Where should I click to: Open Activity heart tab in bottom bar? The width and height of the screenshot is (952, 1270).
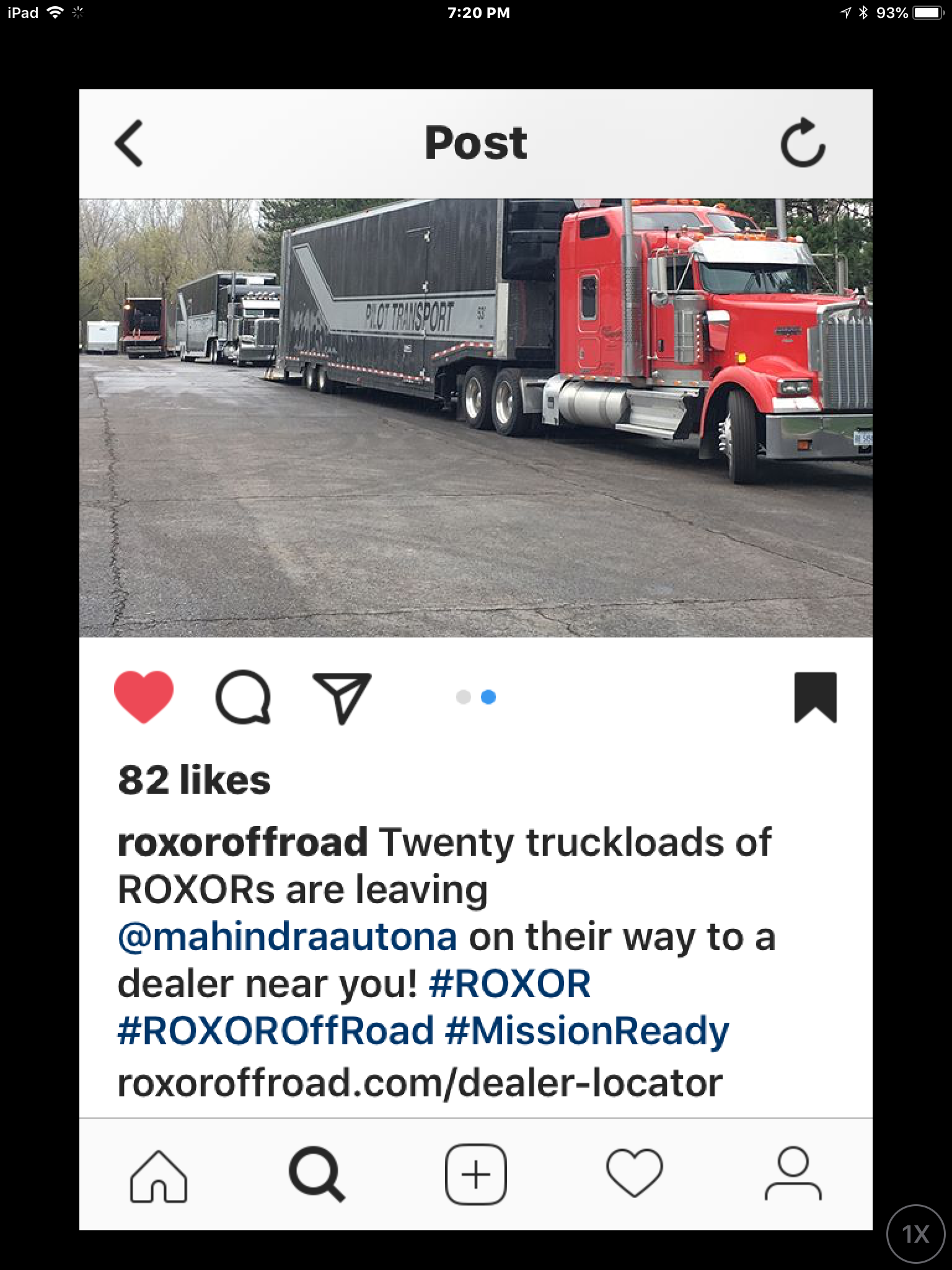[x=635, y=1174]
